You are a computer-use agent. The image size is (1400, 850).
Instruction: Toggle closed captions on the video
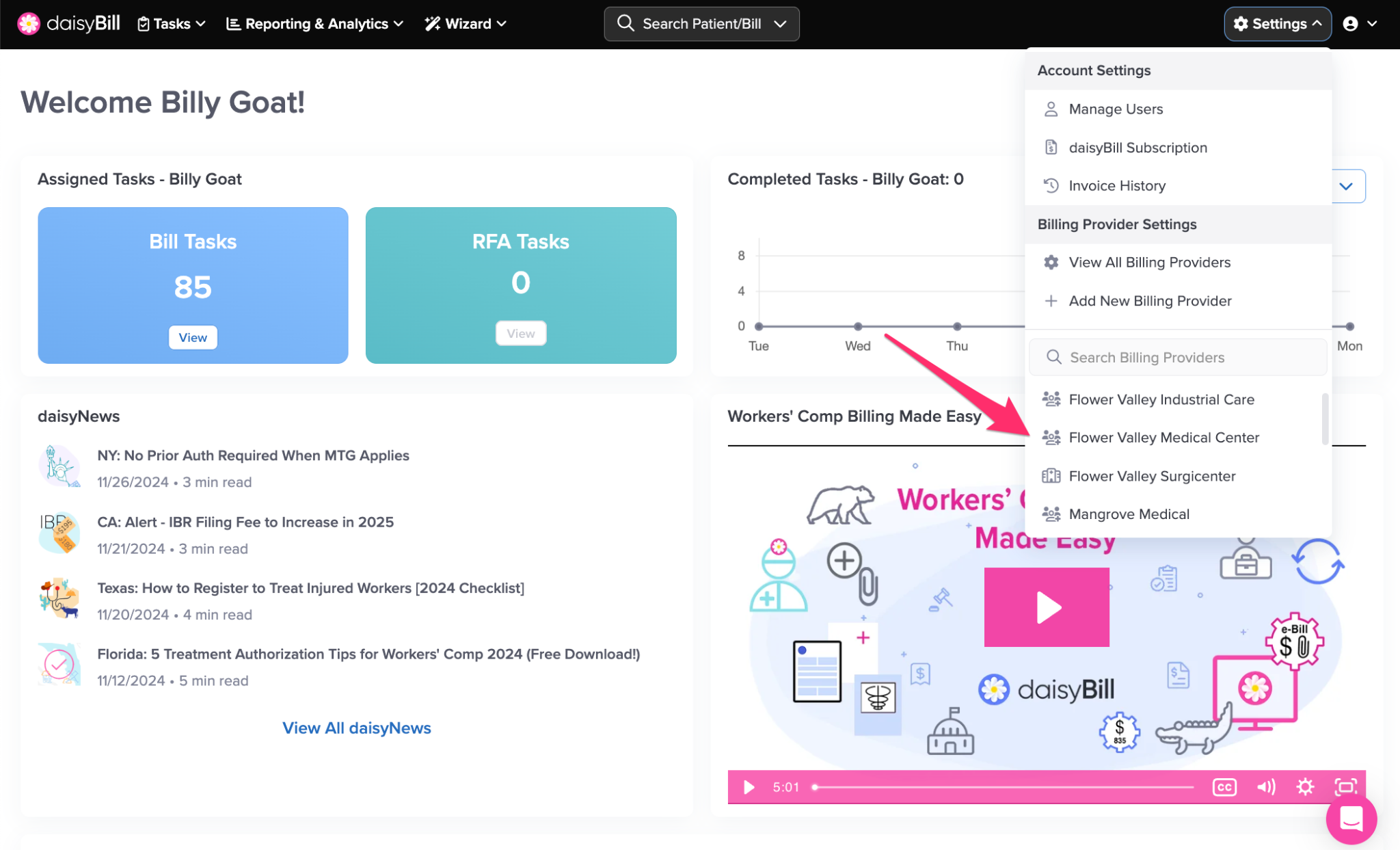point(1224,787)
